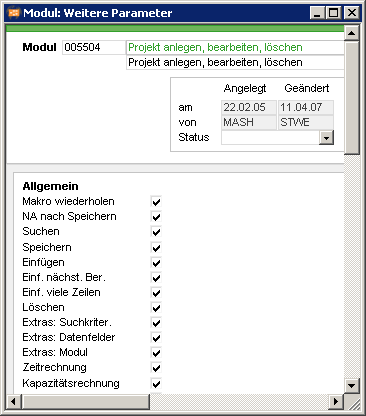The image size is (366, 416).
Task: Click the application icon in title bar
Action: [14, 13]
